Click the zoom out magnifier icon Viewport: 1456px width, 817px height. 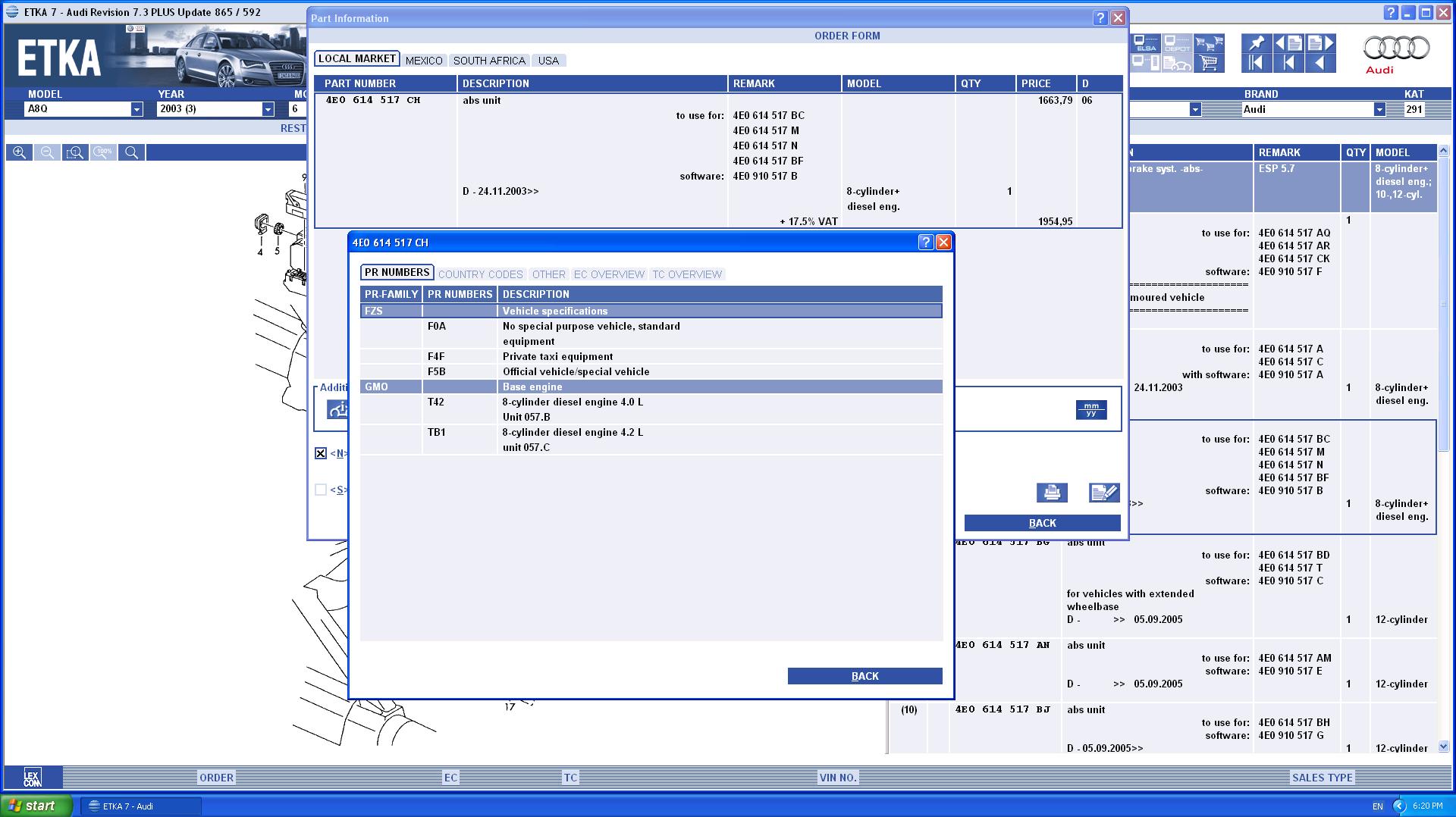(47, 152)
